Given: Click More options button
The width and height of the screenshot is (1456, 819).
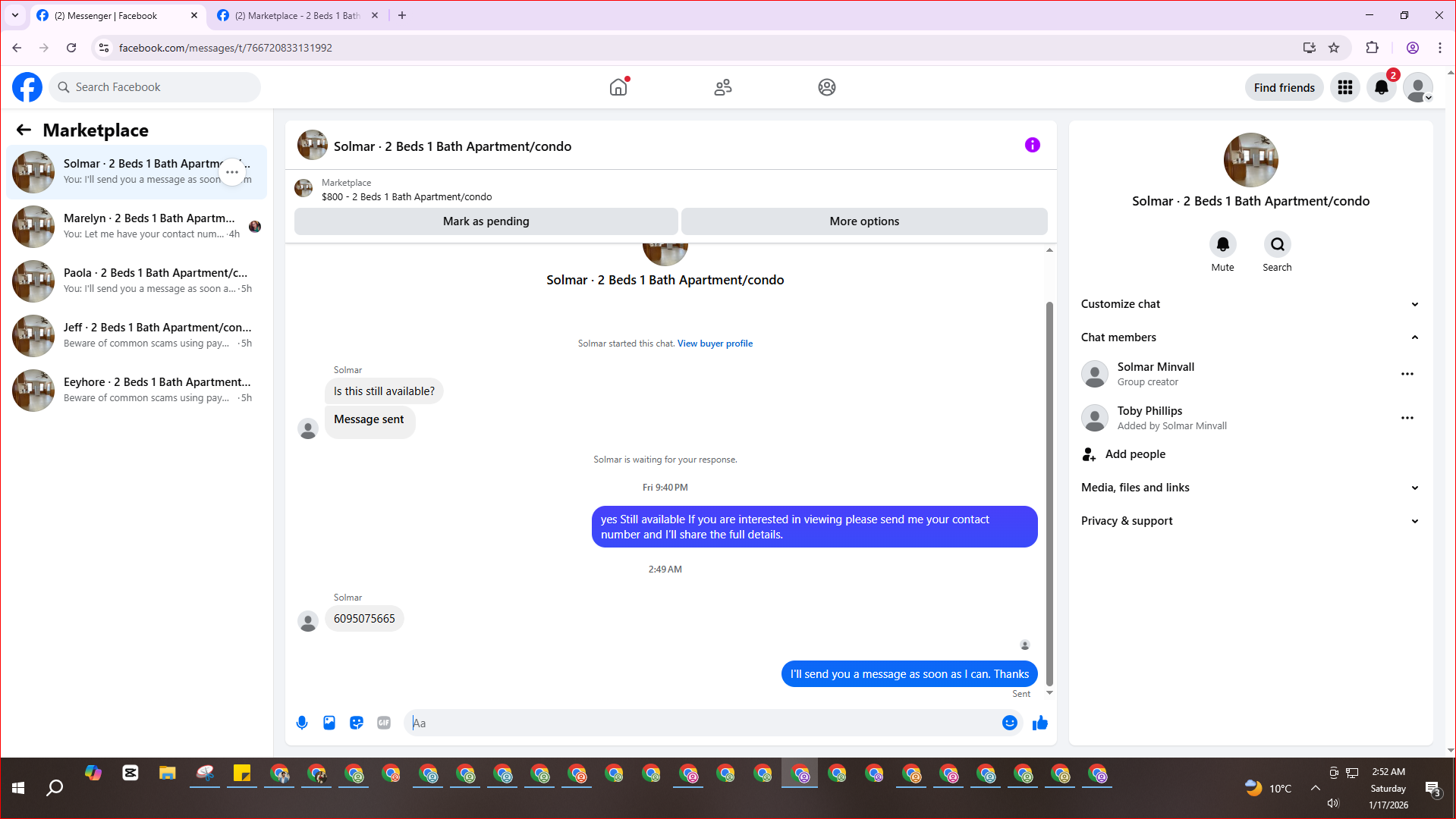Looking at the screenshot, I should pyautogui.click(x=864, y=221).
